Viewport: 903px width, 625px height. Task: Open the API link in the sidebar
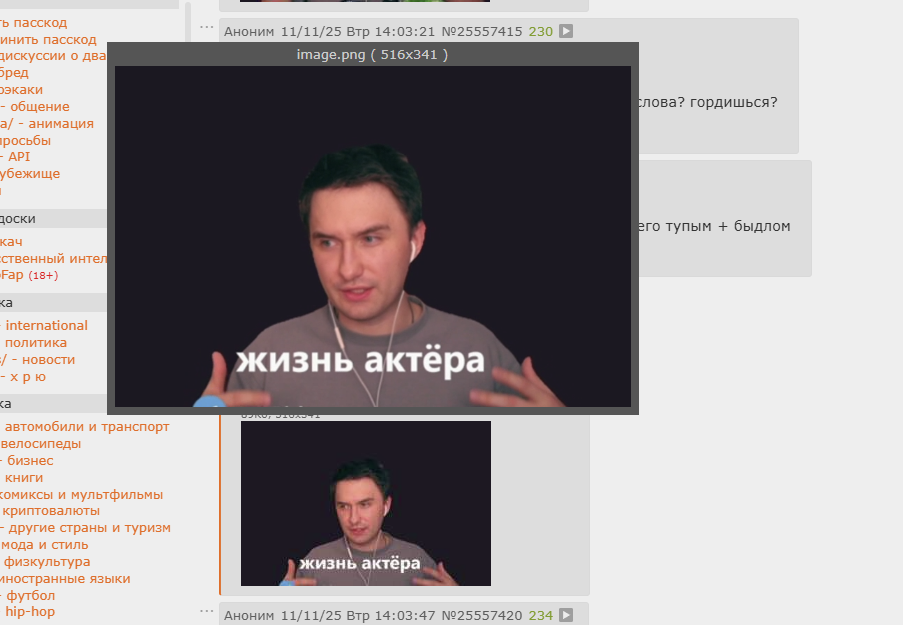[15, 157]
